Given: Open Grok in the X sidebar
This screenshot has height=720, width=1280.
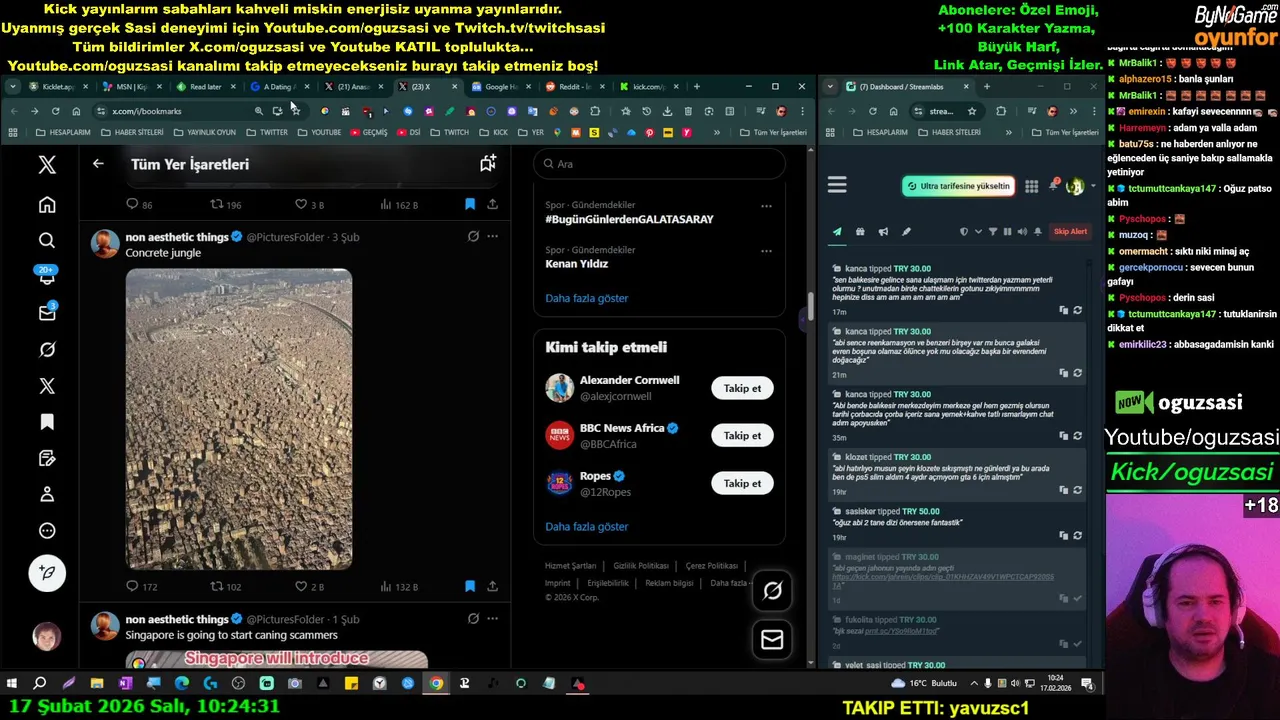Looking at the screenshot, I should (47, 350).
